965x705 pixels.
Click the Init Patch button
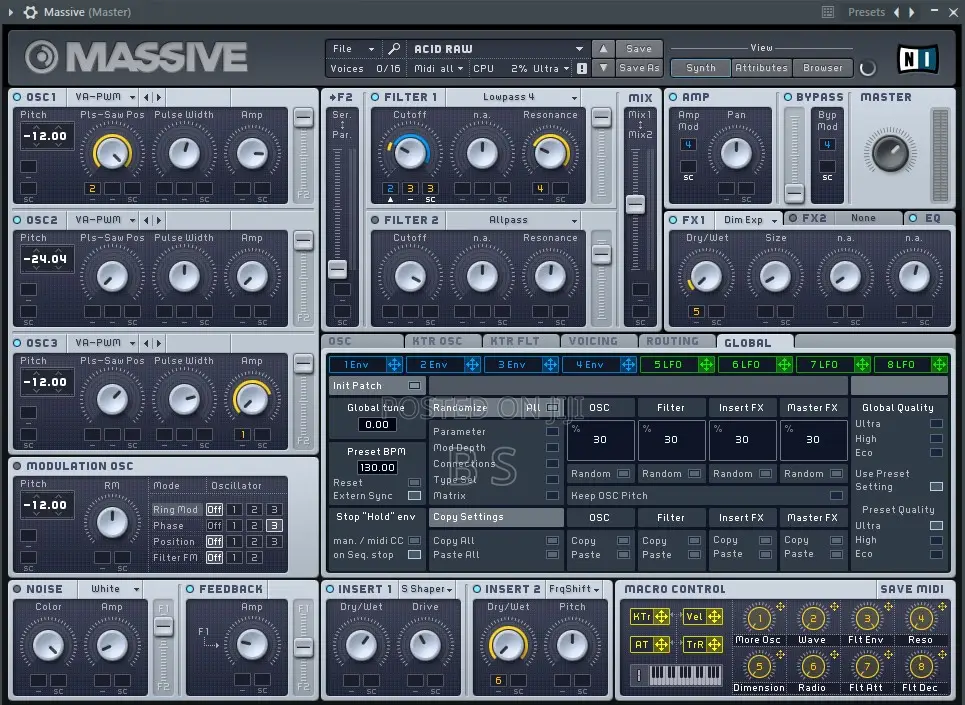(x=377, y=386)
